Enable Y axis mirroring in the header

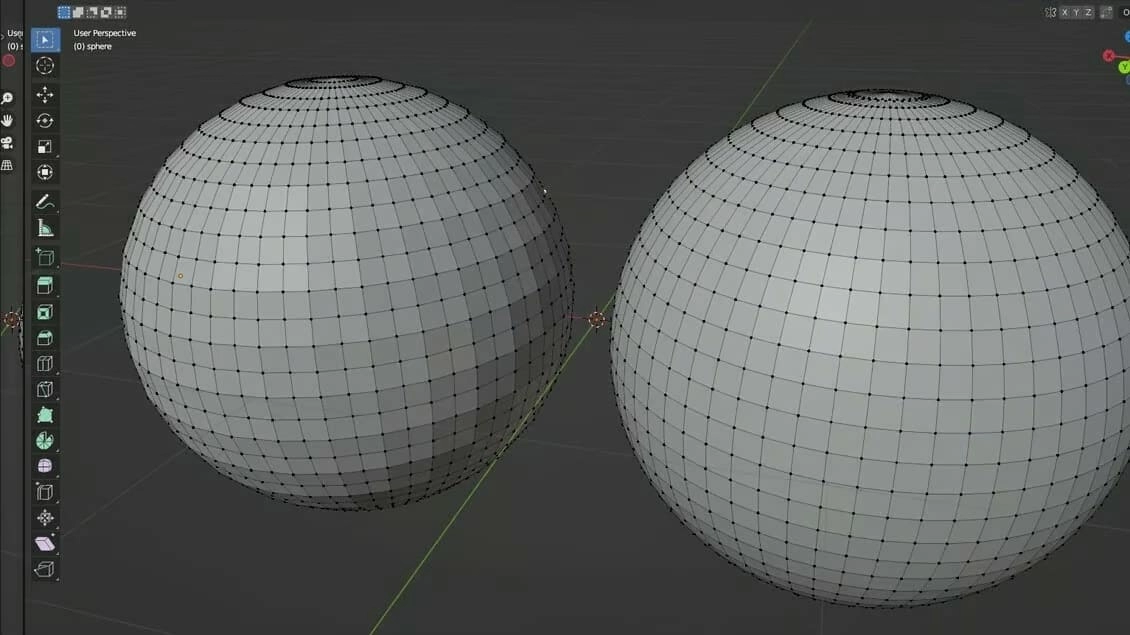tap(1077, 12)
